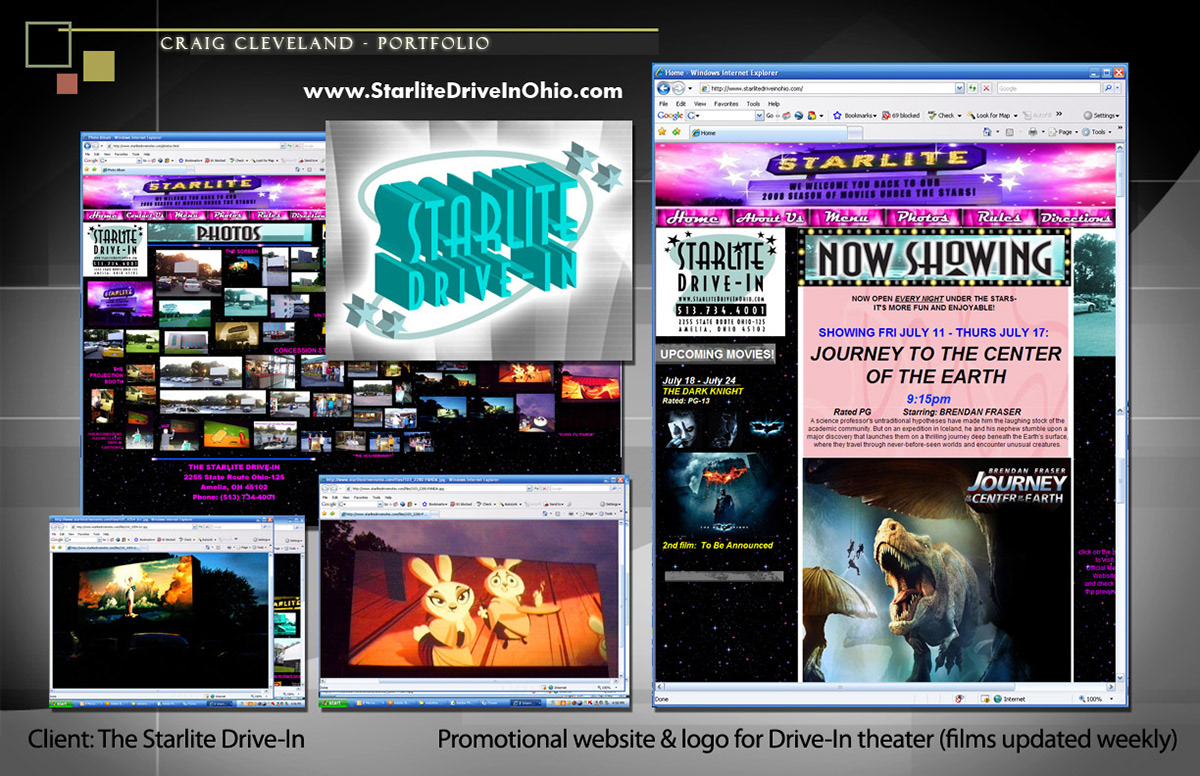Click the 69 blocked popup blocker icon
The image size is (1200, 776).
(886, 115)
